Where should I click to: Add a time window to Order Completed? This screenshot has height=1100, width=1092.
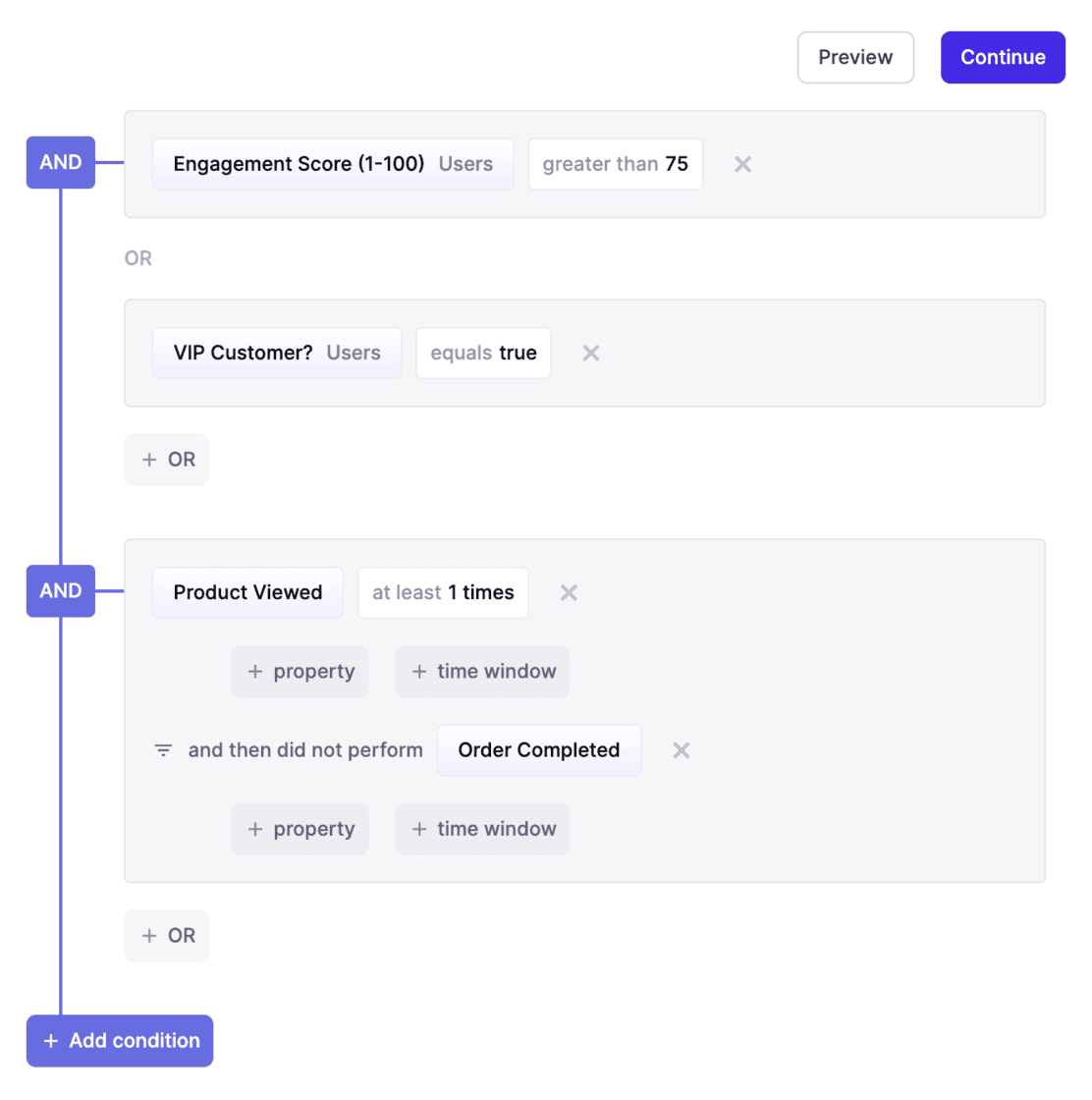pyautogui.click(x=481, y=829)
